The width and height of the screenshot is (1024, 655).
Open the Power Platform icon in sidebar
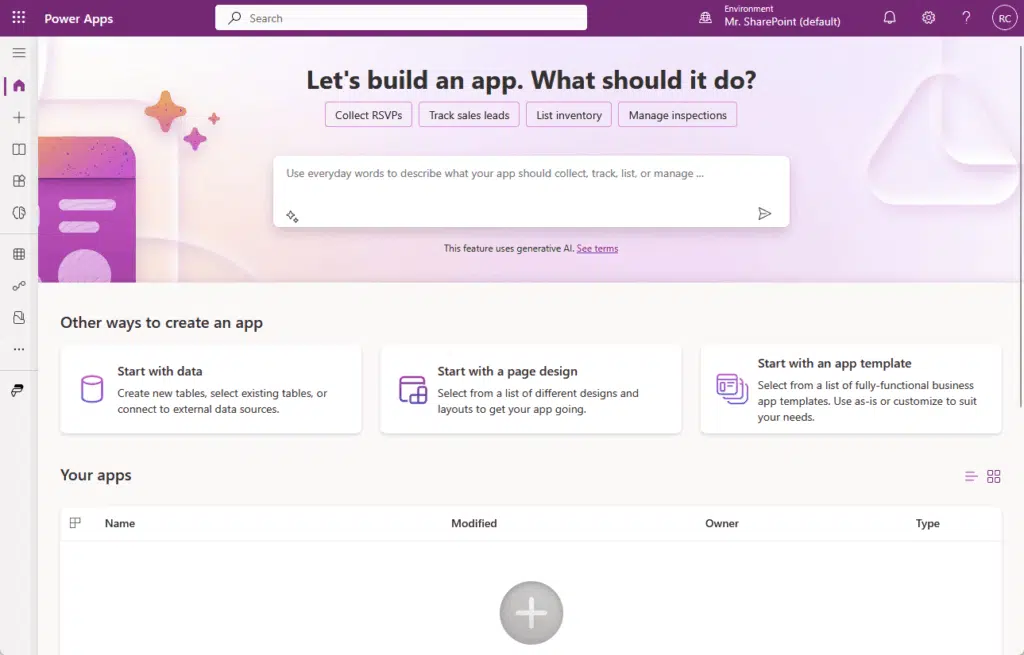[x=18, y=390]
